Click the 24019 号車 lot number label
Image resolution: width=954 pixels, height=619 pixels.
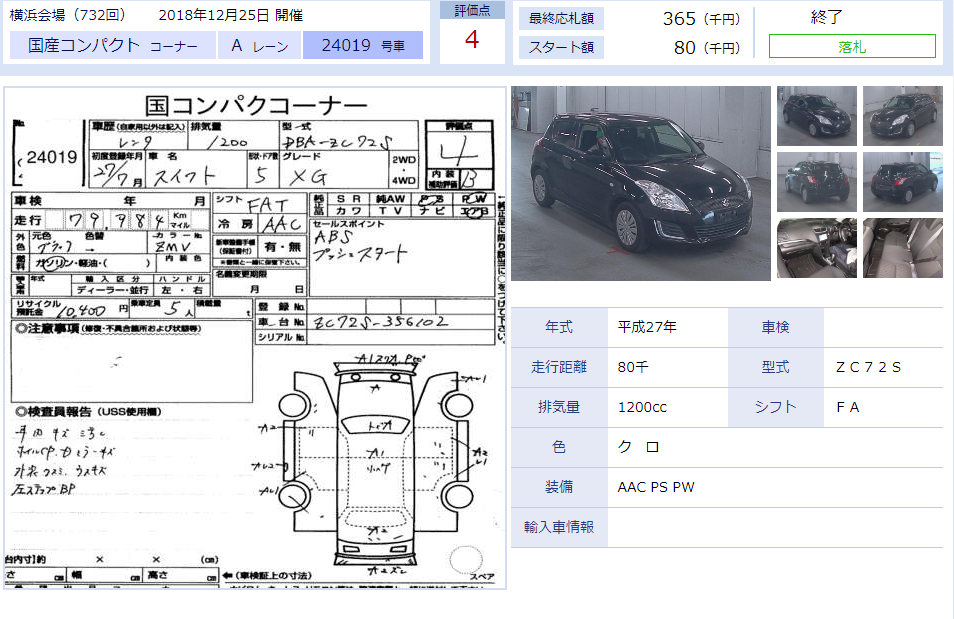[x=362, y=45]
